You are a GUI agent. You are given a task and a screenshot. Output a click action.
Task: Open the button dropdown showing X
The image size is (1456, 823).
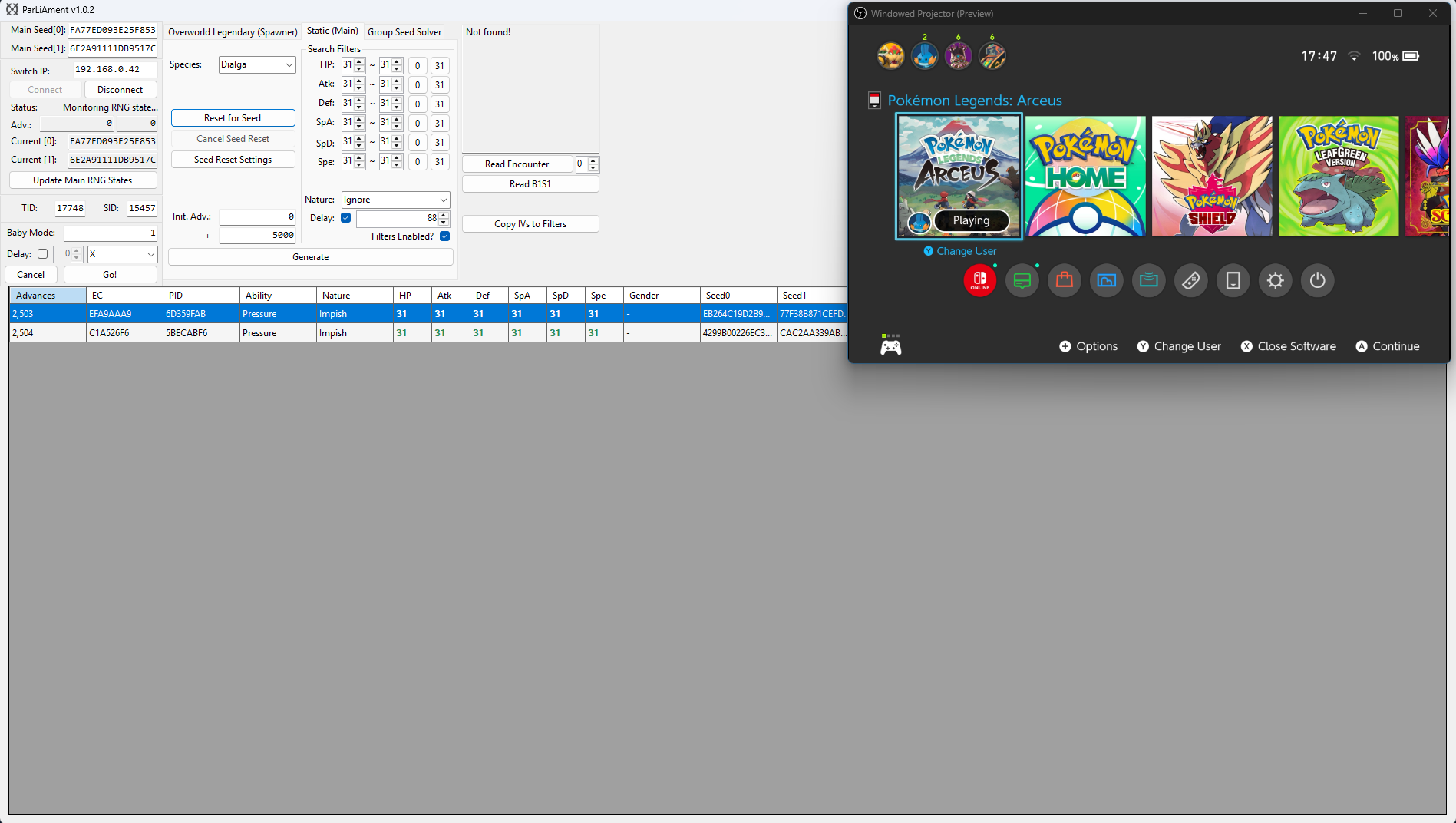coord(123,254)
